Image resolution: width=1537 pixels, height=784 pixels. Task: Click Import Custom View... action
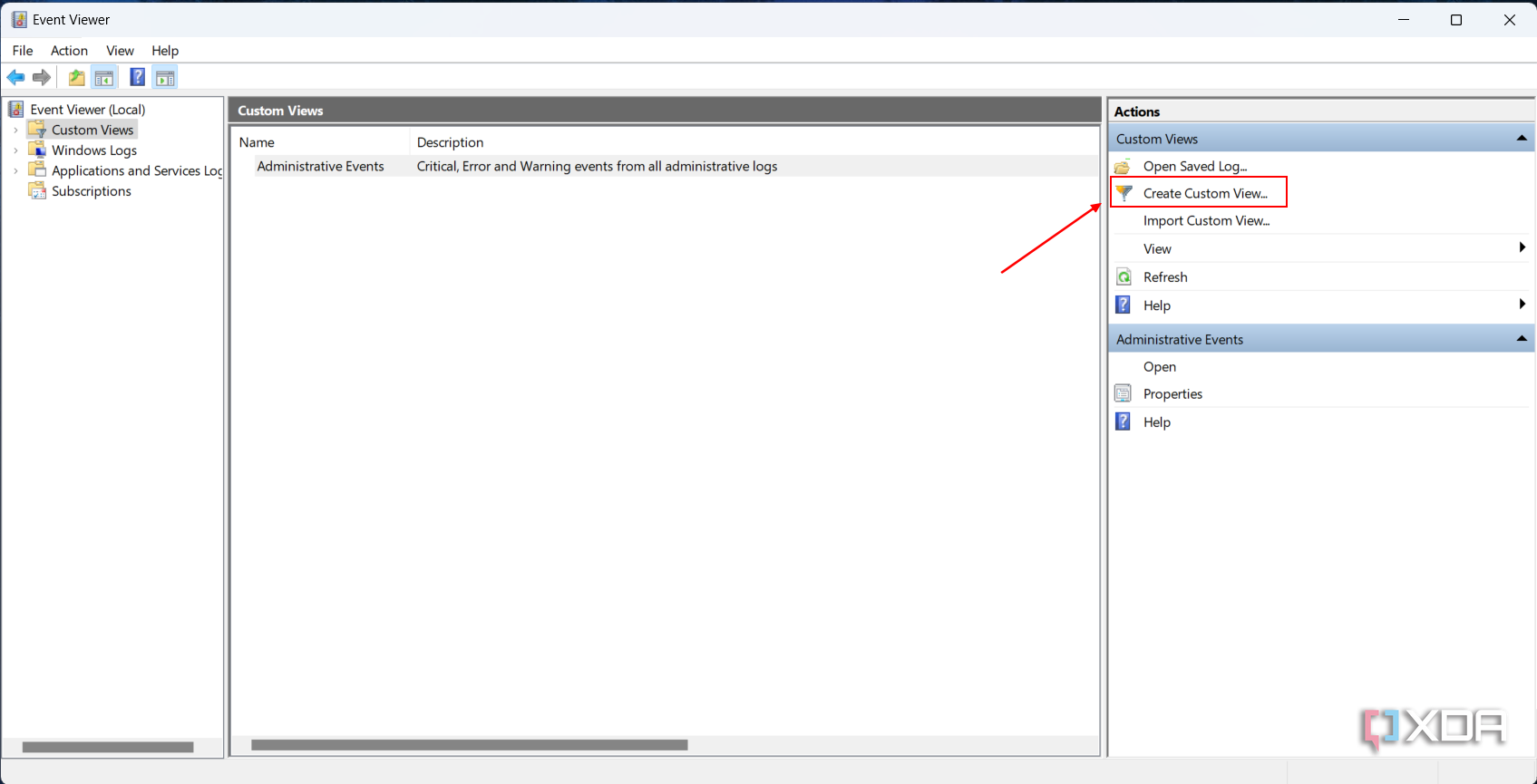[x=1206, y=220]
